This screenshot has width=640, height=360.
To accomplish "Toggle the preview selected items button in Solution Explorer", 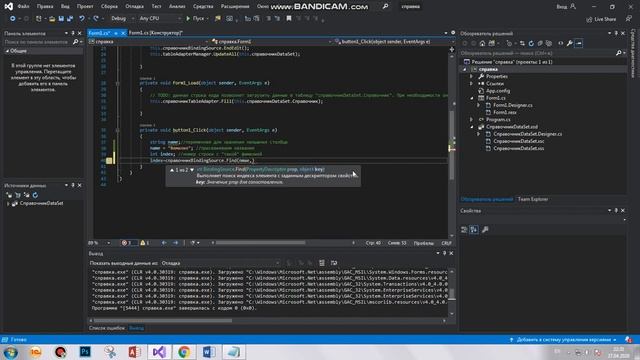I will point(579,43).
